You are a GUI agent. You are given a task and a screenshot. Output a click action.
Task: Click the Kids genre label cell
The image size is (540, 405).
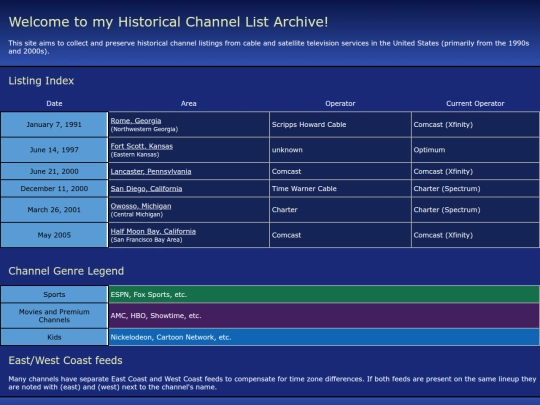pos(54,337)
